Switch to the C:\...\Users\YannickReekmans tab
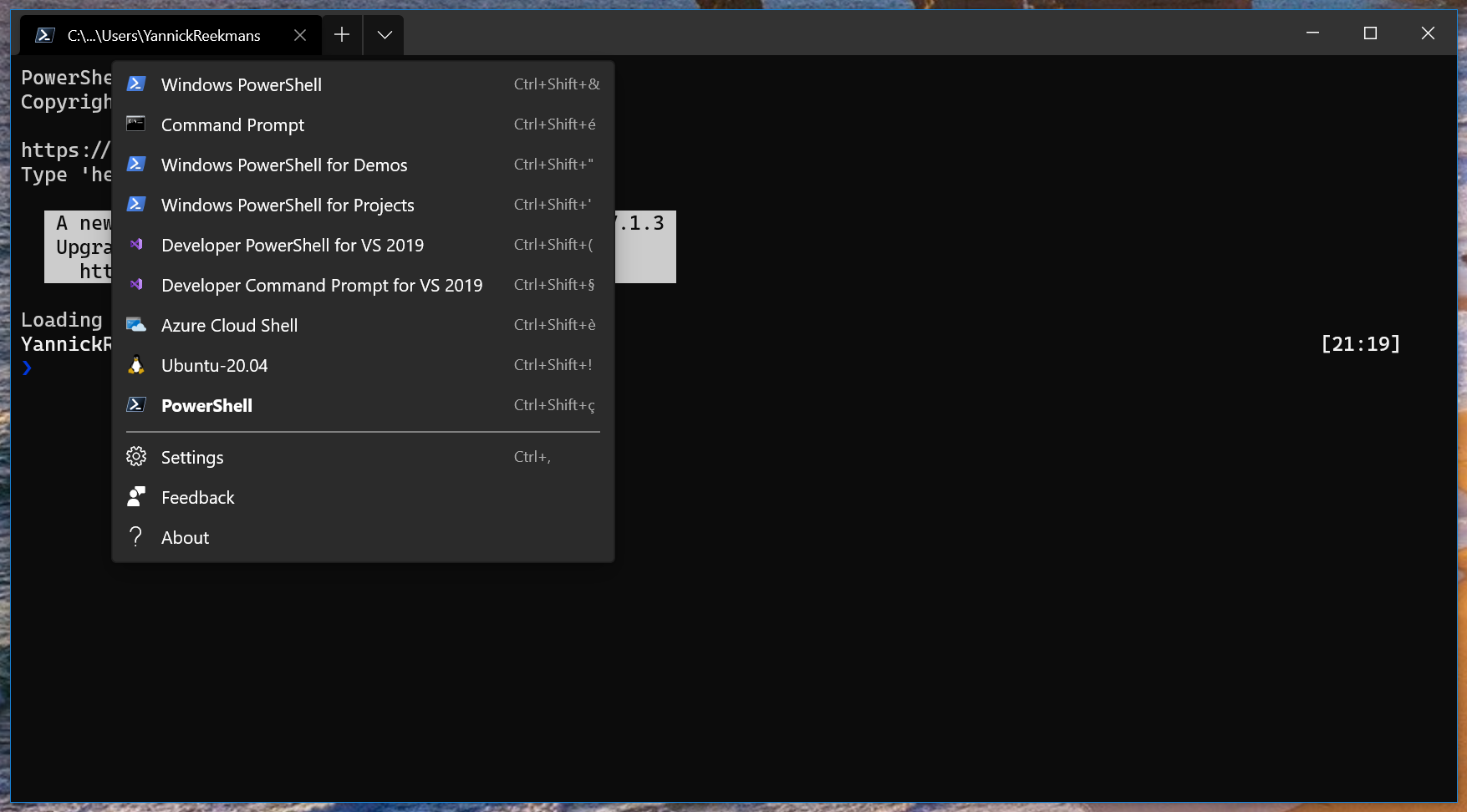 (x=171, y=35)
